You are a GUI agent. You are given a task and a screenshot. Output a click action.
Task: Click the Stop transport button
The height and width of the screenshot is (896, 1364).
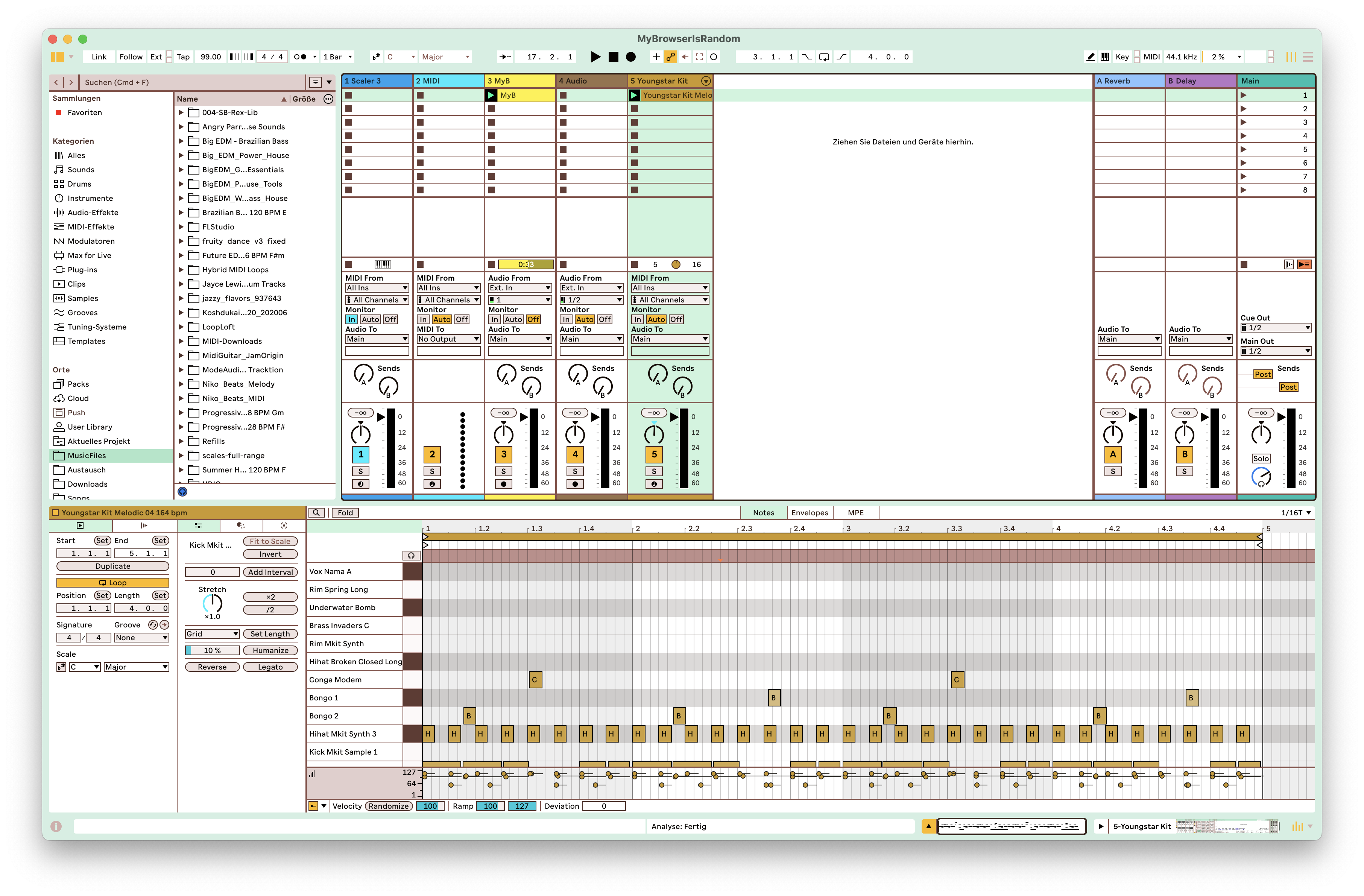613,57
